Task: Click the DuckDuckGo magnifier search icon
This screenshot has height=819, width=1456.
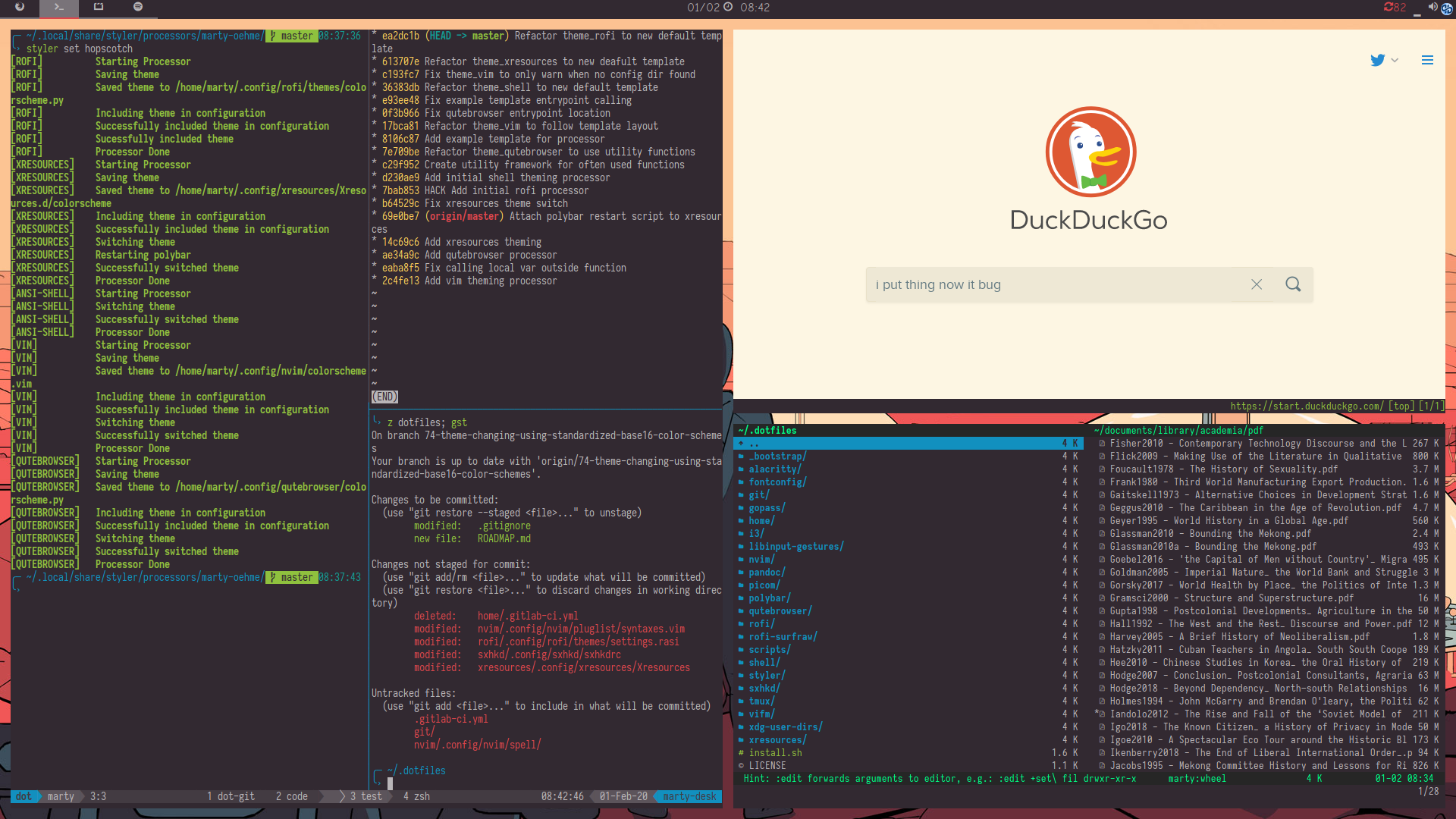Action: tap(1293, 284)
